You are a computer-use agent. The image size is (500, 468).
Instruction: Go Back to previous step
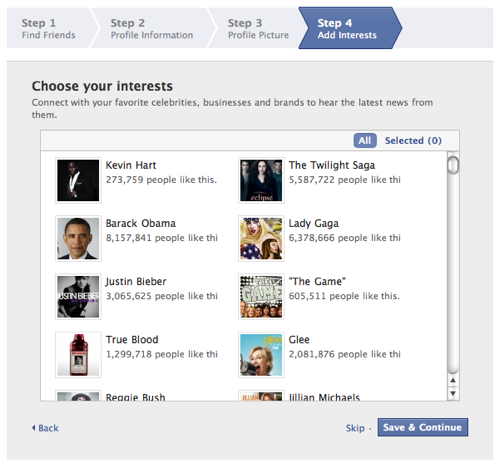tap(45, 428)
